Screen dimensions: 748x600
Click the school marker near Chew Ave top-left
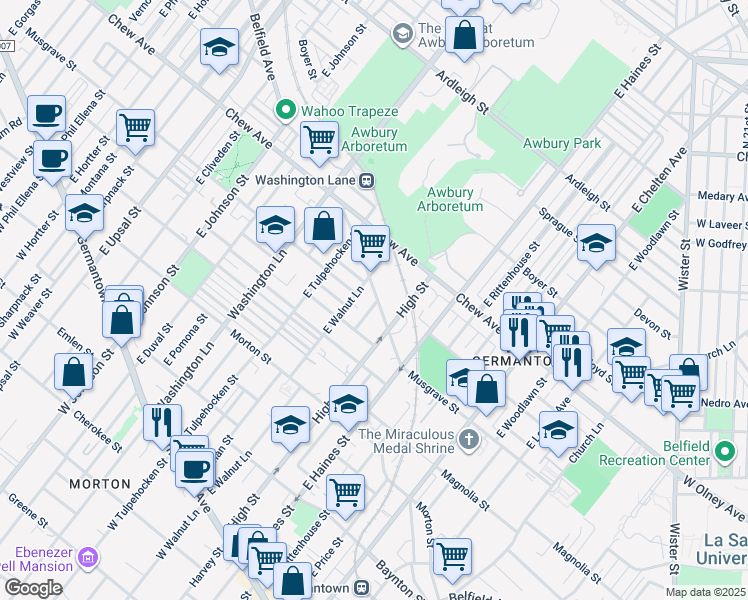click(x=219, y=49)
